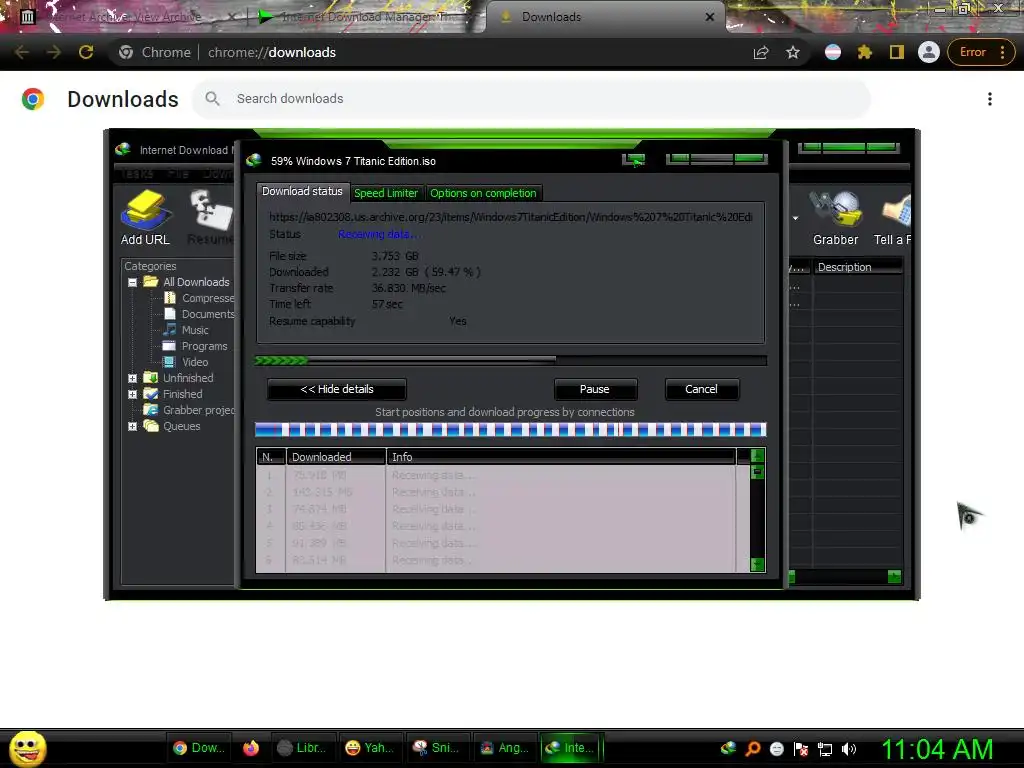Select the Grabber projects category
Screen dimensions: 1024x768
[189, 410]
